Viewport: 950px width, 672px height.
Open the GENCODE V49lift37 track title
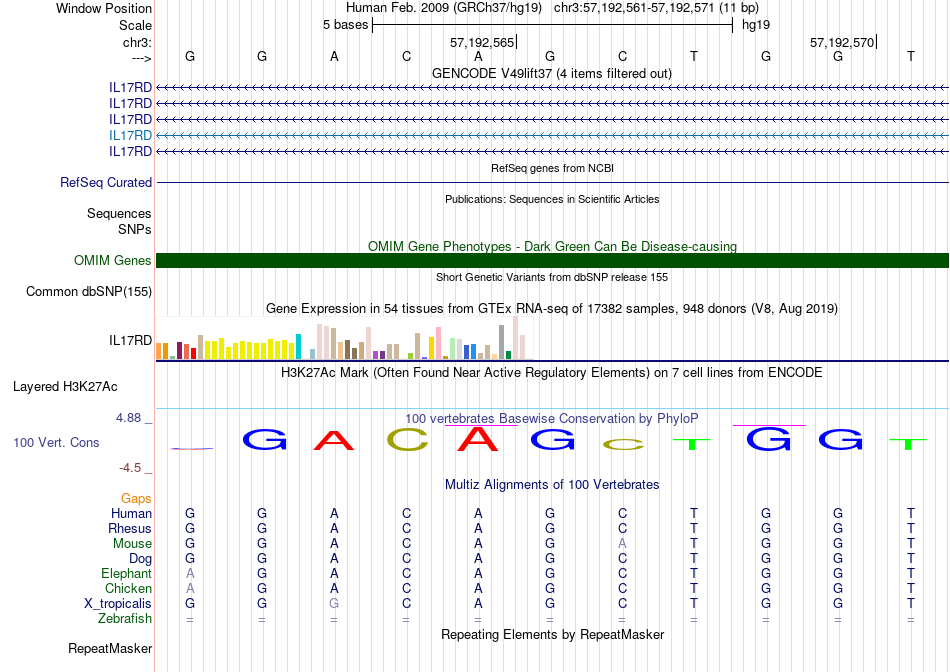click(x=552, y=73)
